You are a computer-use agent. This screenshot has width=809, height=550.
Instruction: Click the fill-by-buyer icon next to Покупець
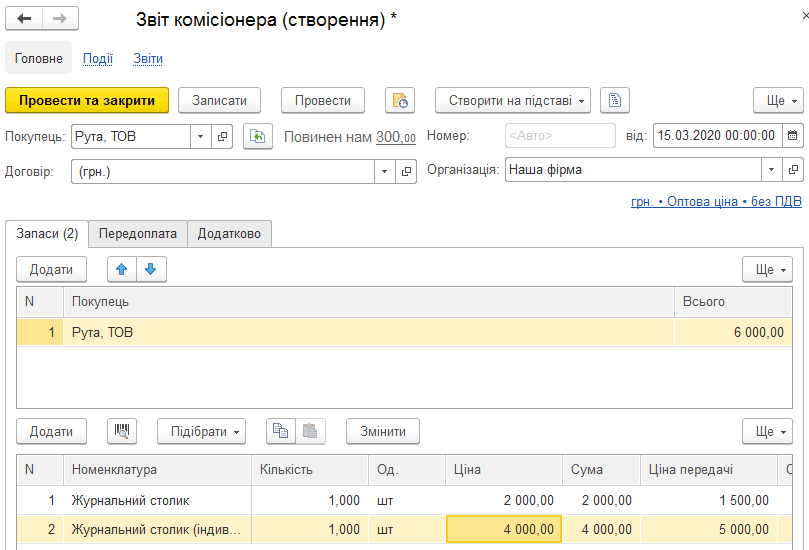[257, 137]
